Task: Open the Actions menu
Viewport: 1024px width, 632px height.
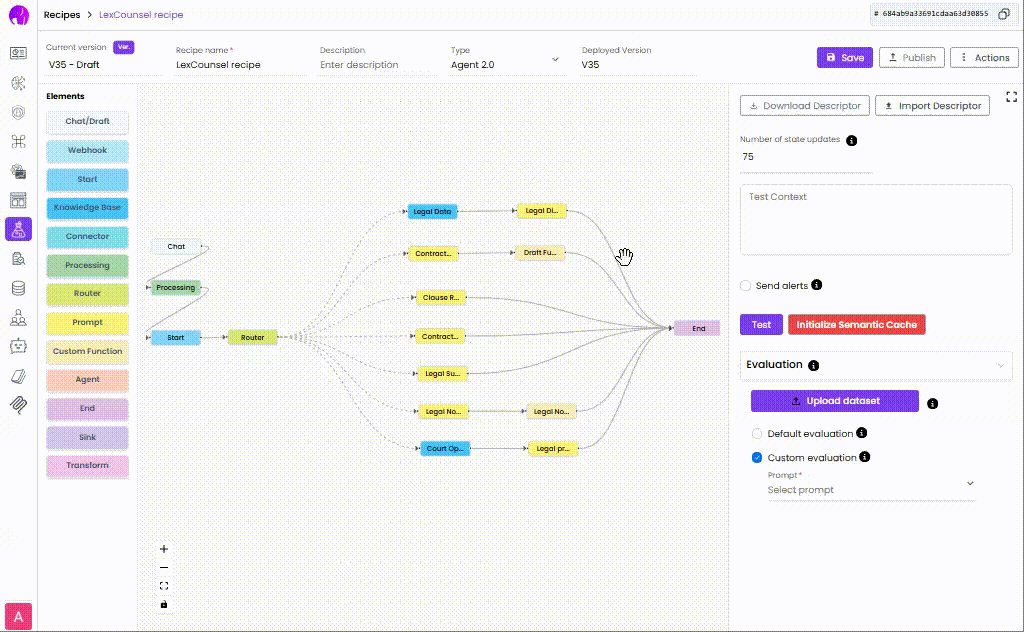Action: click(984, 58)
